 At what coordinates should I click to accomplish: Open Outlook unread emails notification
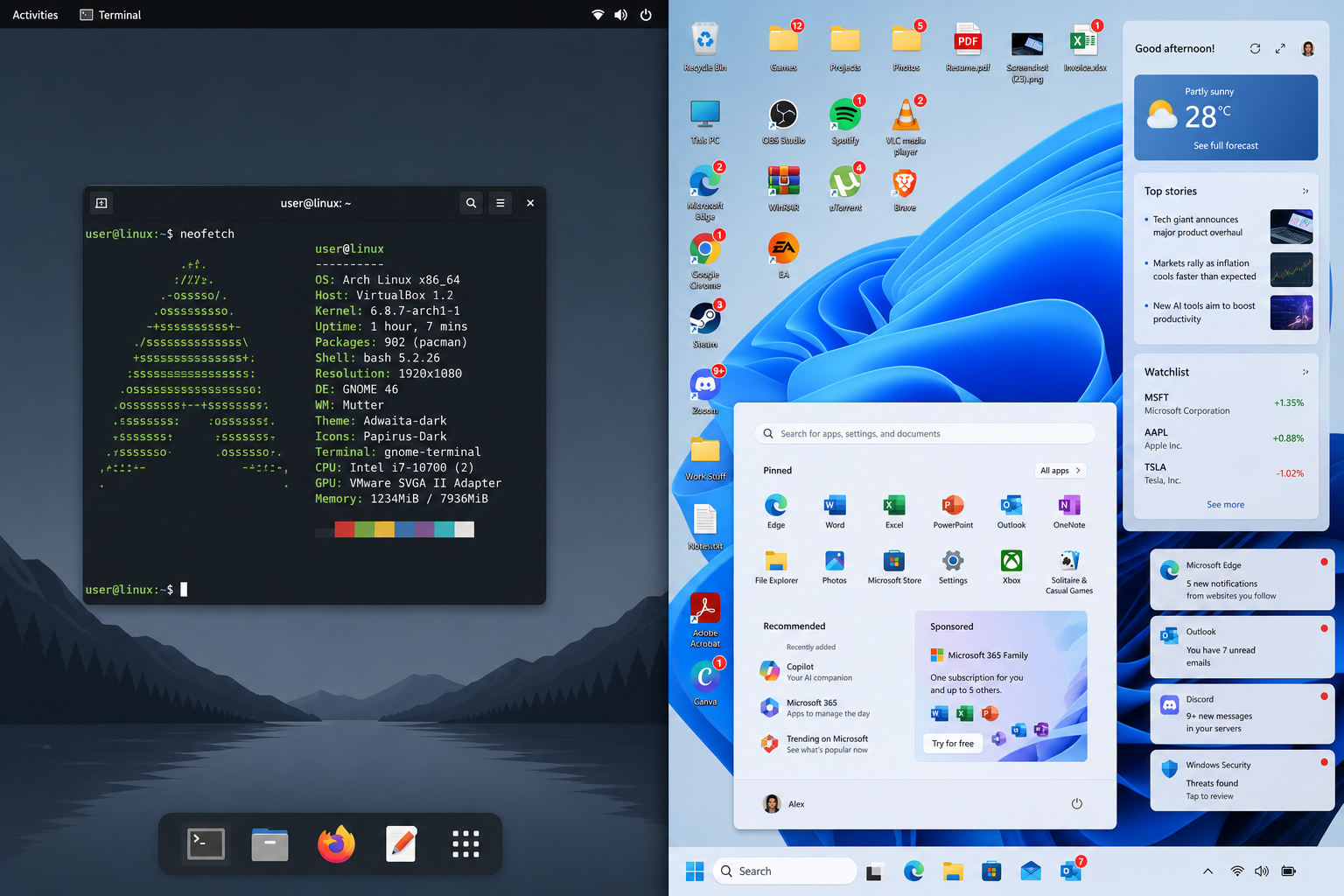coord(1242,647)
